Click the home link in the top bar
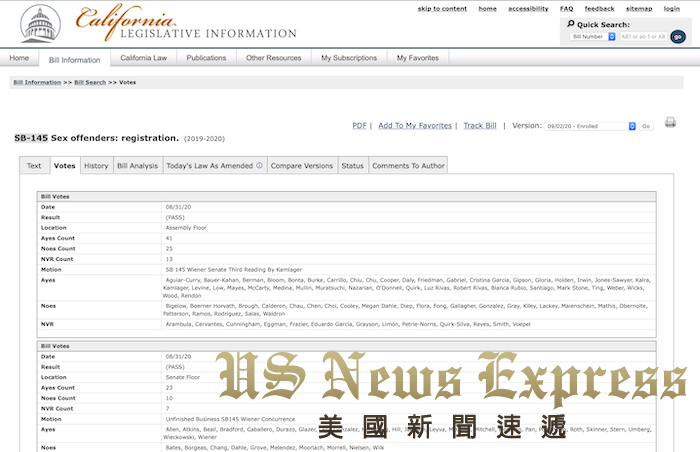This screenshot has width=700, height=452. click(488, 8)
